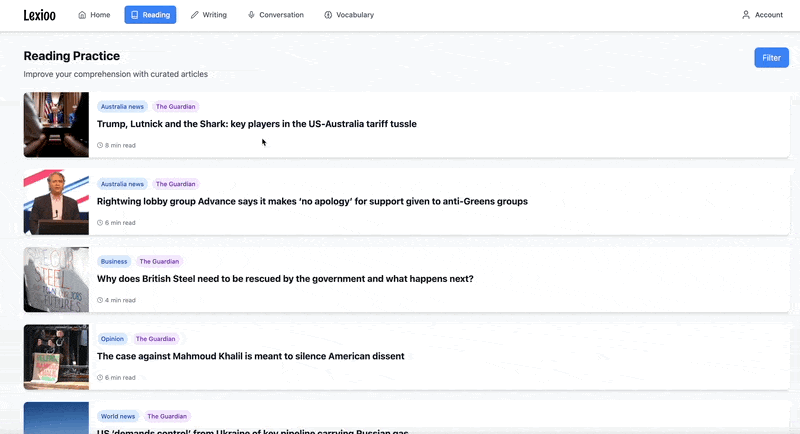
Task: Click the Account person icon
Action: 746,15
